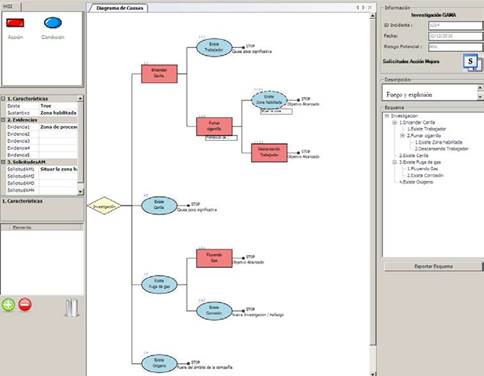Collapse the 1. Características property group

coord(3,99)
